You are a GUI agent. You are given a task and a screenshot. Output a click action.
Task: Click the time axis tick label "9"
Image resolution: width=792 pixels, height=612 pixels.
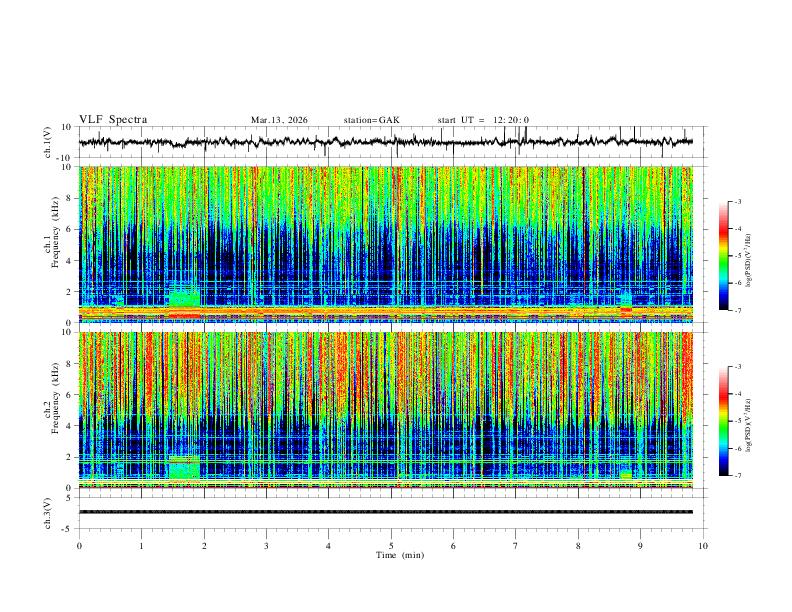(x=640, y=546)
